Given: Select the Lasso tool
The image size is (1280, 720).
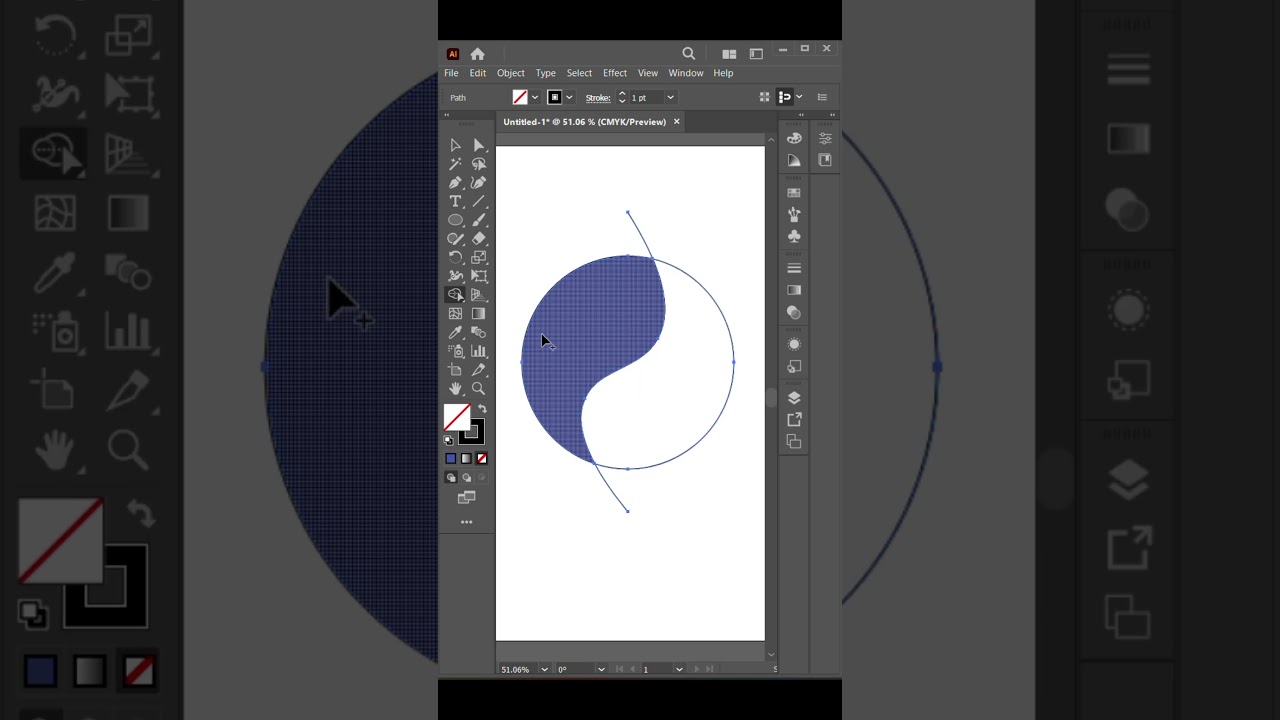Looking at the screenshot, I should pyautogui.click(x=479, y=164).
